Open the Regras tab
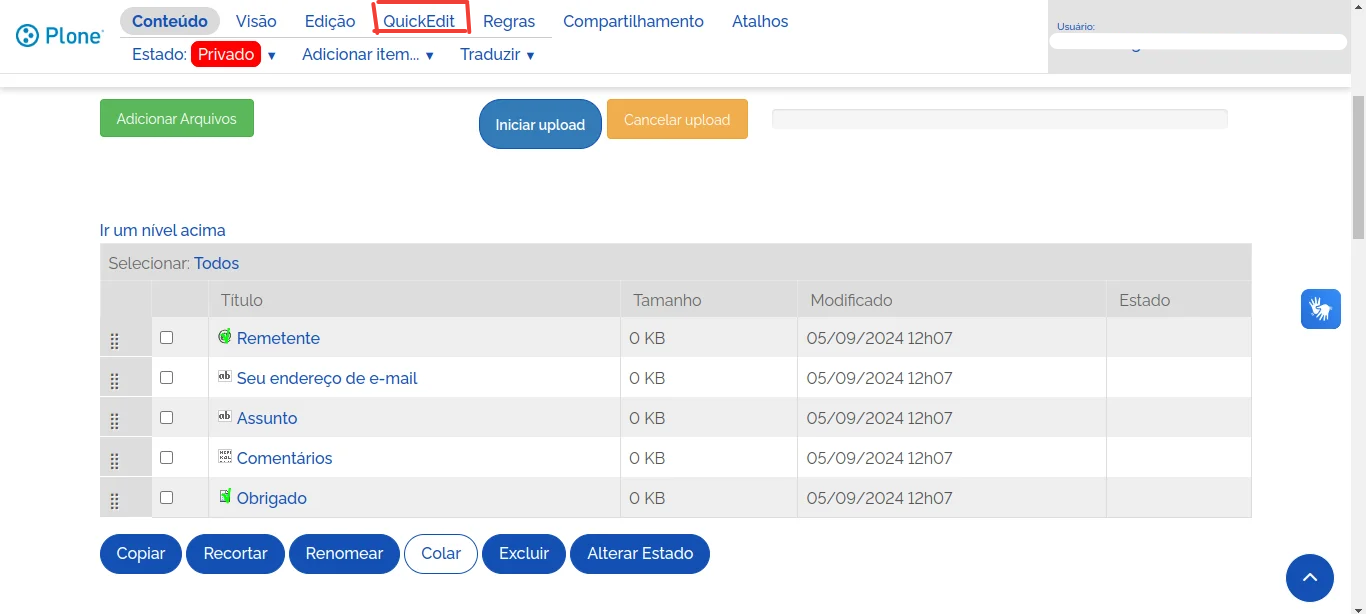The height and width of the screenshot is (614, 1366). (509, 21)
